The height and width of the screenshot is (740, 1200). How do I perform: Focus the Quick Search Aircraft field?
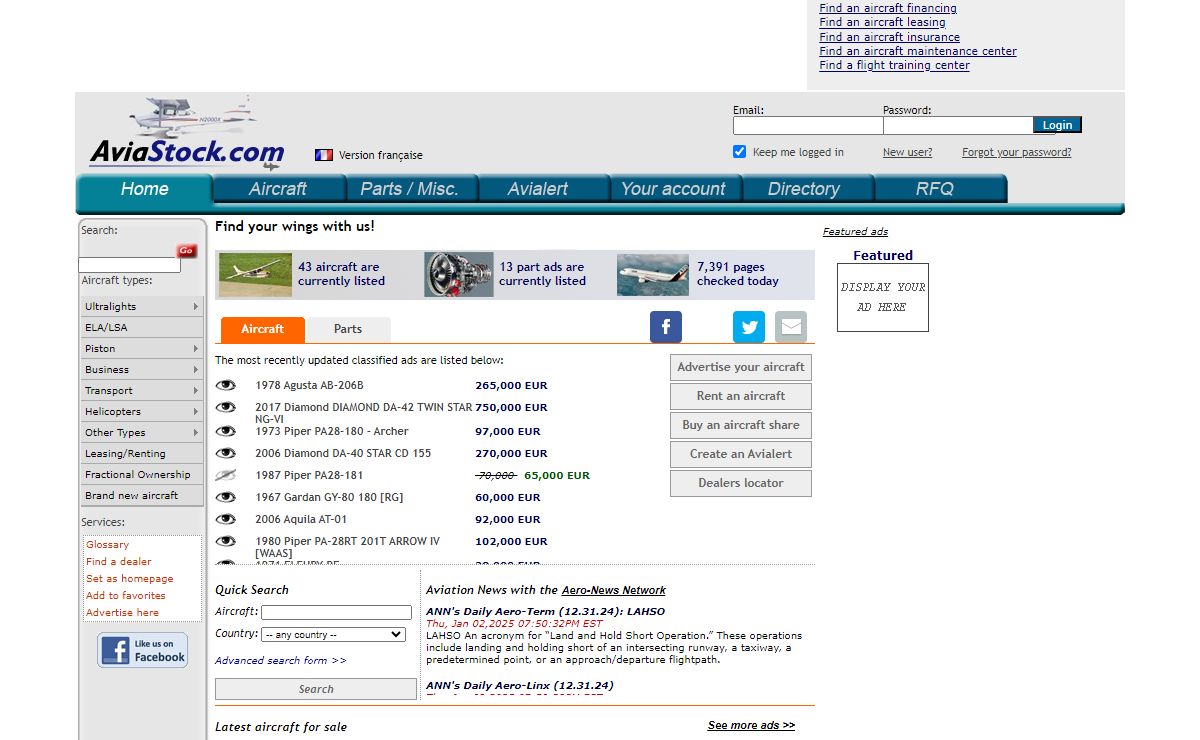[x=336, y=612]
